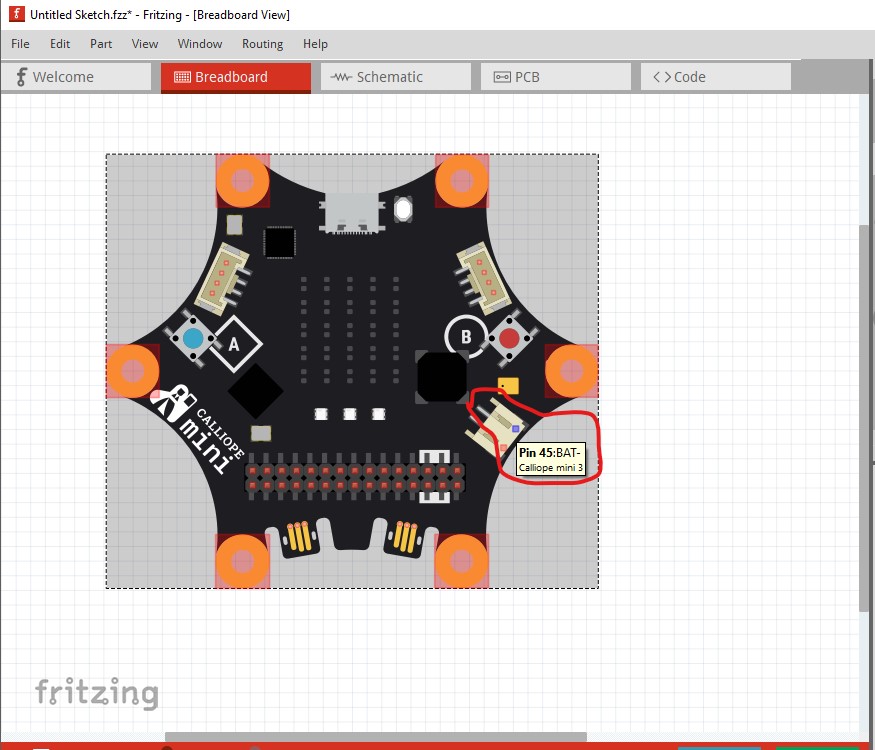Click the Fritzing app icon in title bar
The image size is (875, 750).
click(17, 14)
